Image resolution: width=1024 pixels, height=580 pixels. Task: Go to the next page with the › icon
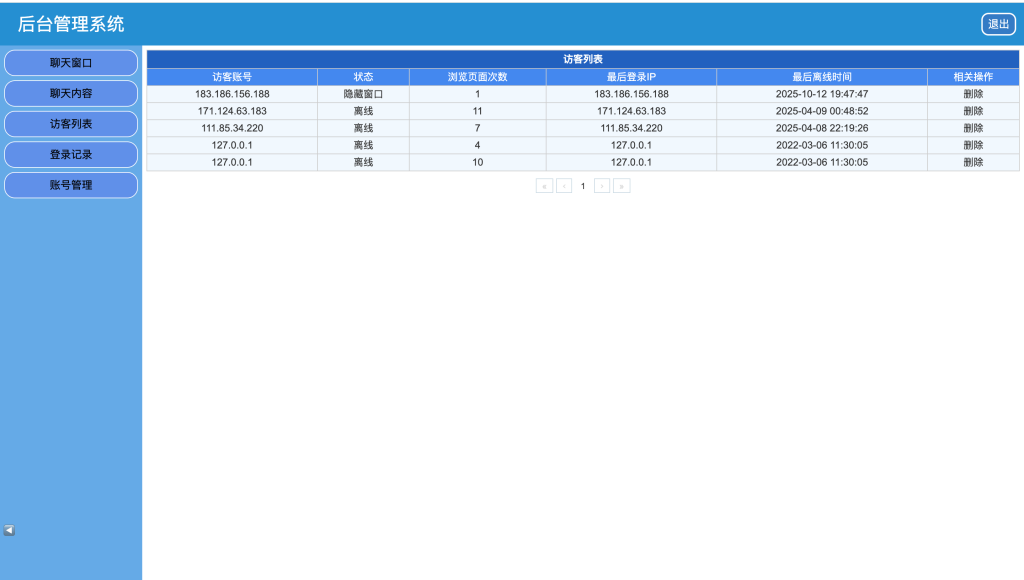point(602,186)
